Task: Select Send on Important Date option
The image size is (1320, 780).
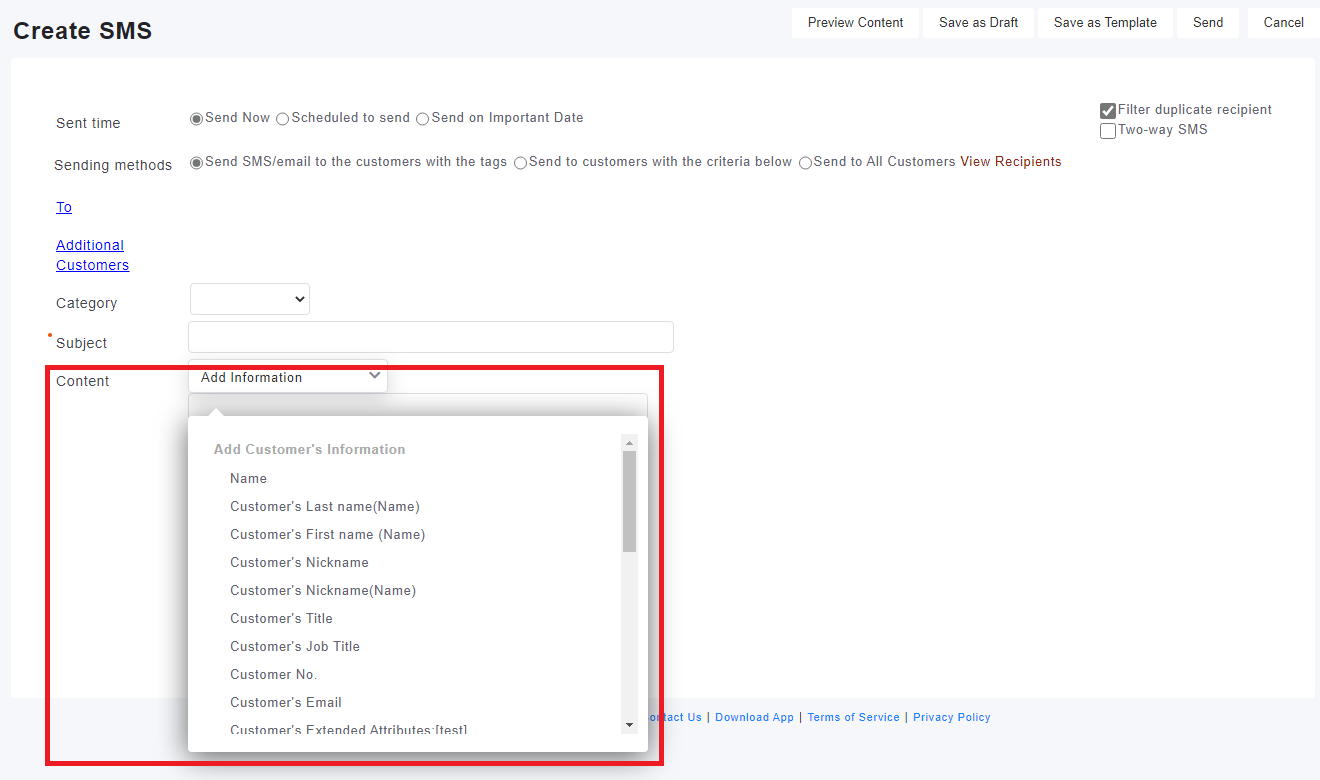Action: (x=423, y=119)
